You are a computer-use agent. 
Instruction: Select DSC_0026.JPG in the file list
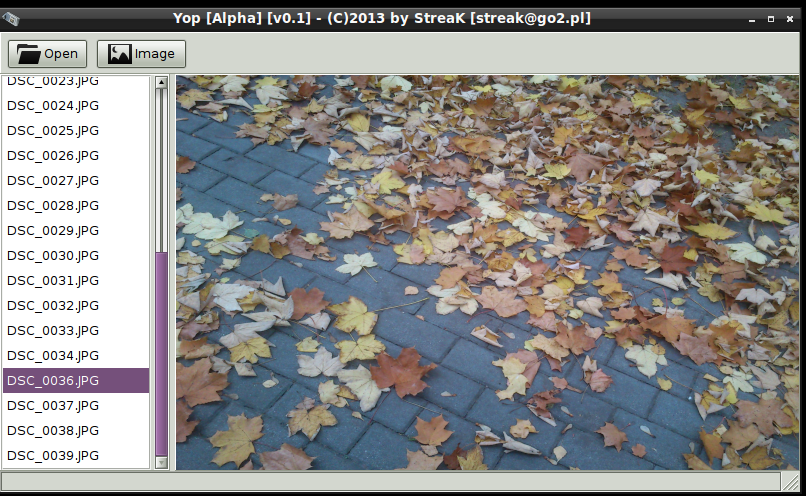click(76, 155)
